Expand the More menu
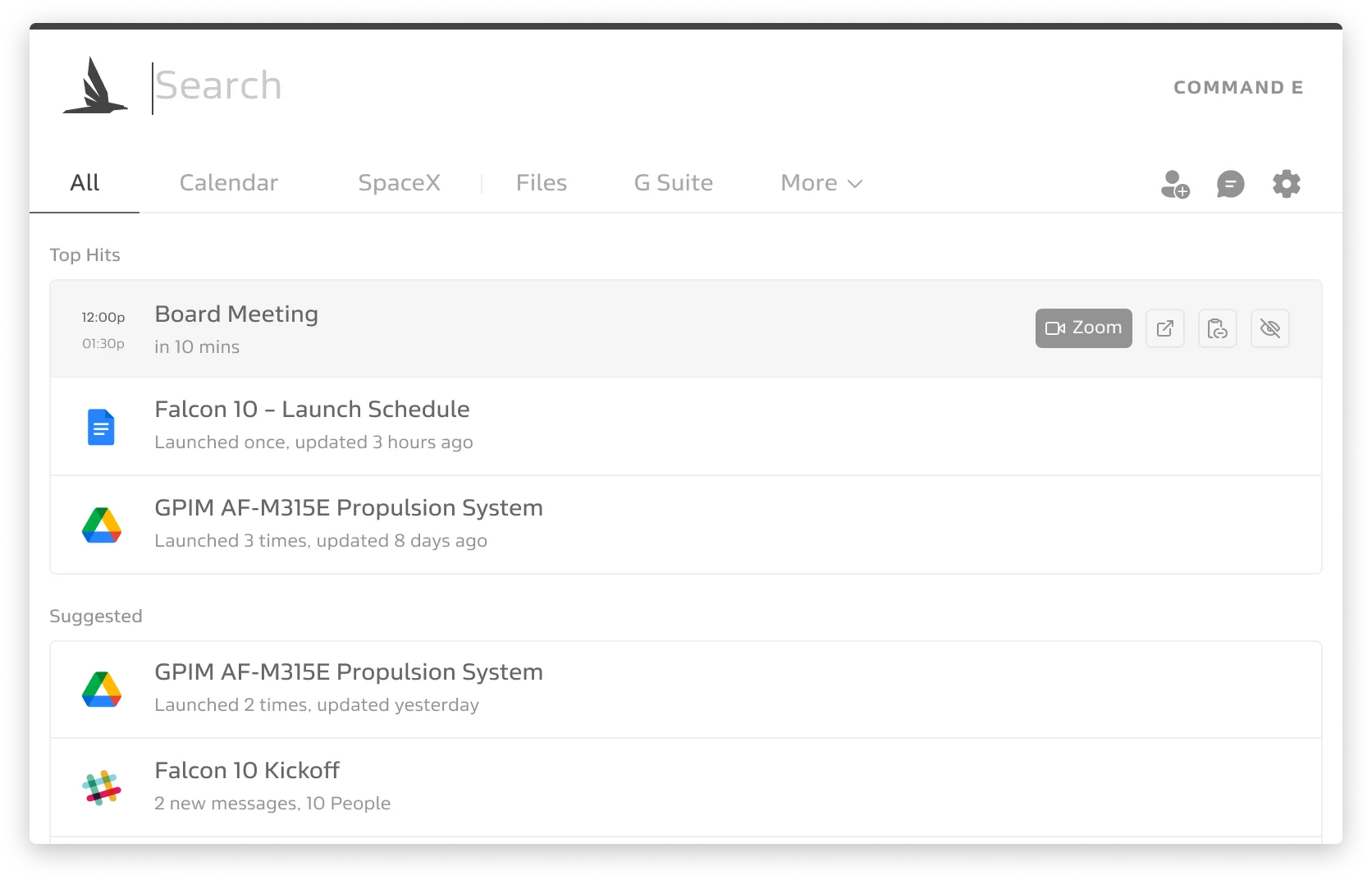The image size is (1372, 880). pos(821,183)
